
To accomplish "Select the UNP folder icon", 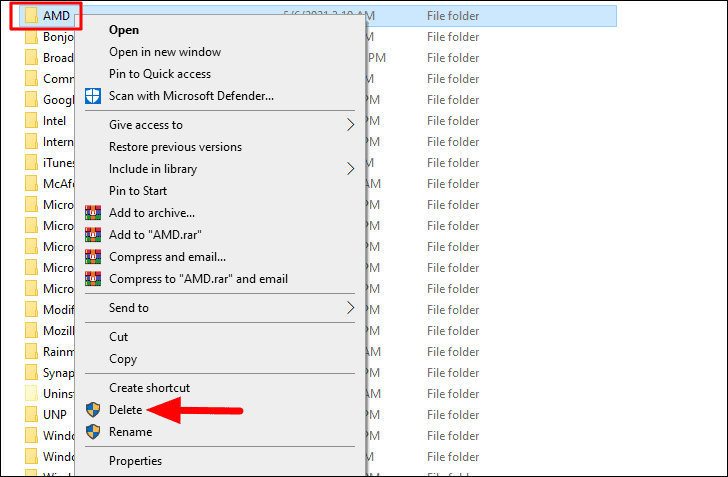I will click(32, 415).
